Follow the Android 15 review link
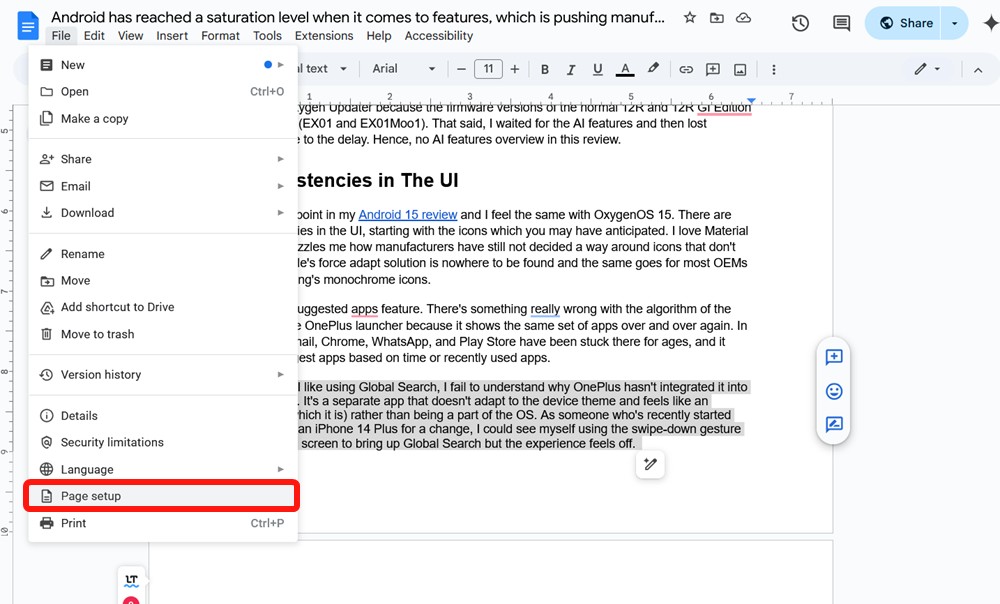 coord(407,214)
